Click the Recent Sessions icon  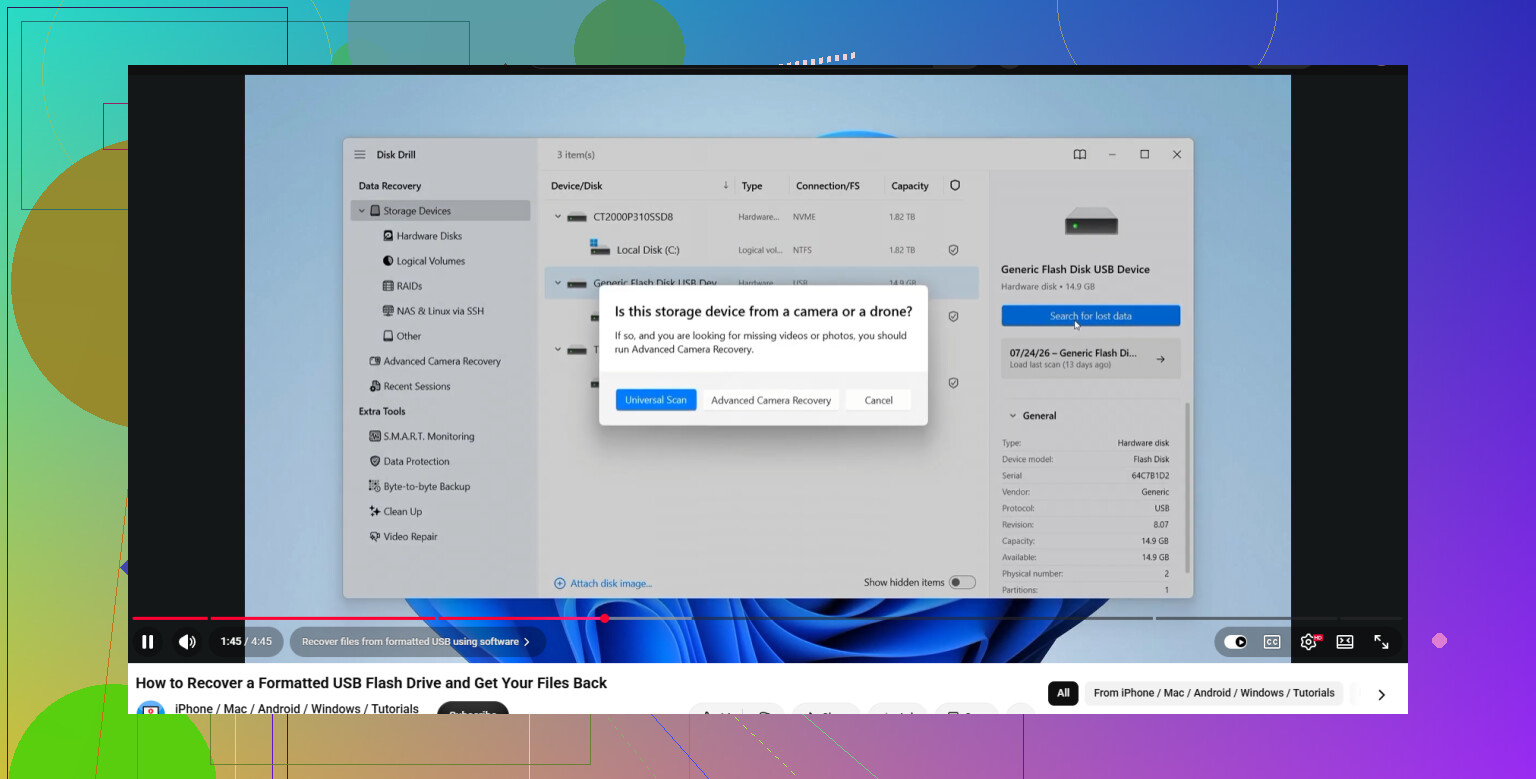point(375,386)
